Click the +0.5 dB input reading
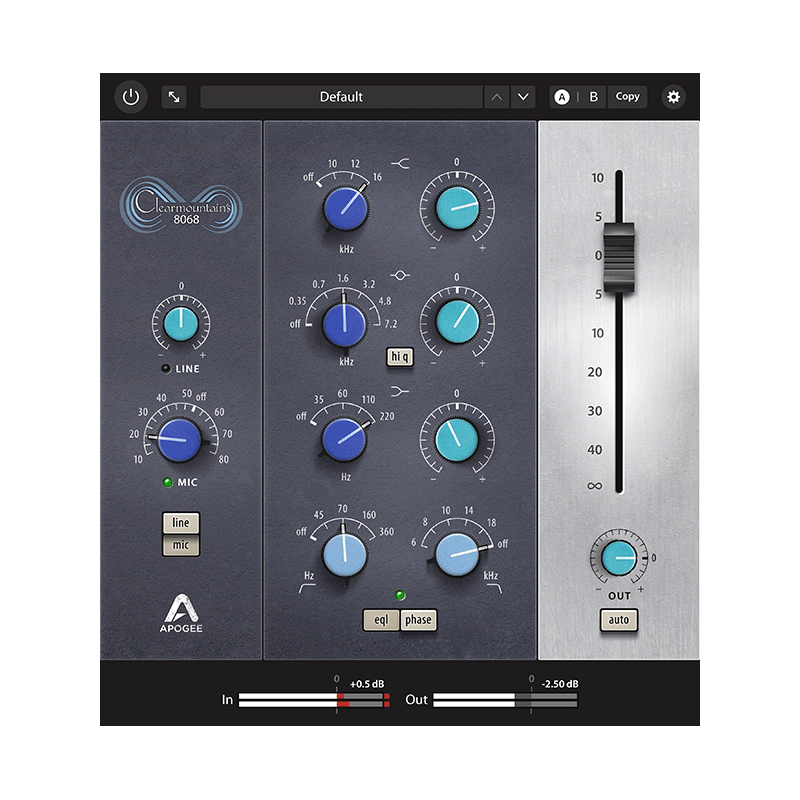 coord(367,684)
